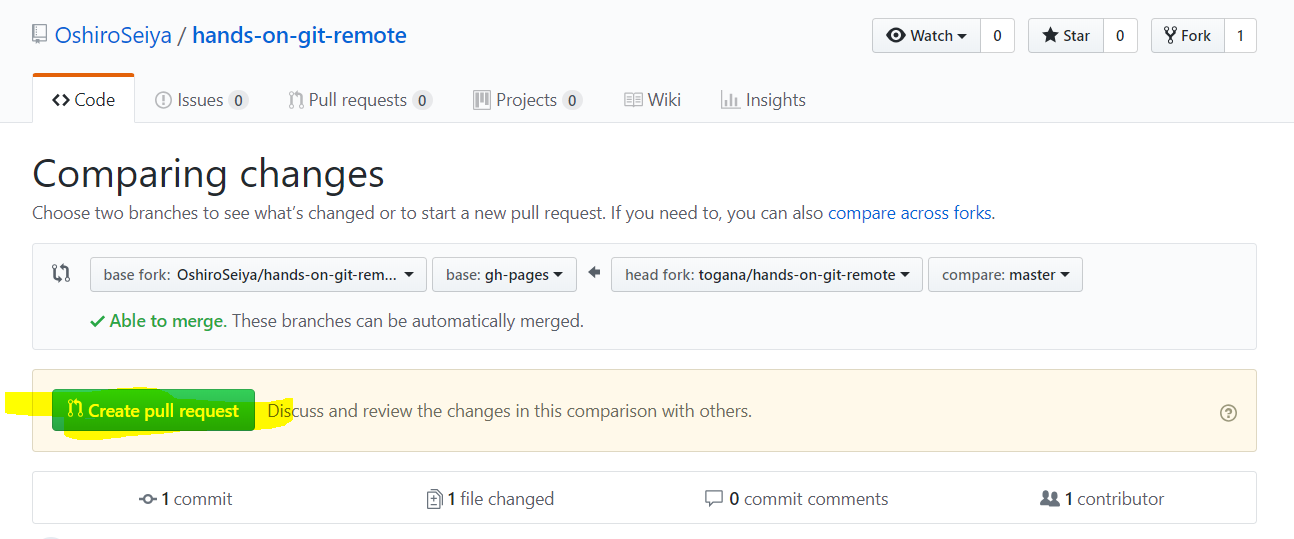
Task: Expand the base fork selector
Action: 258,274
